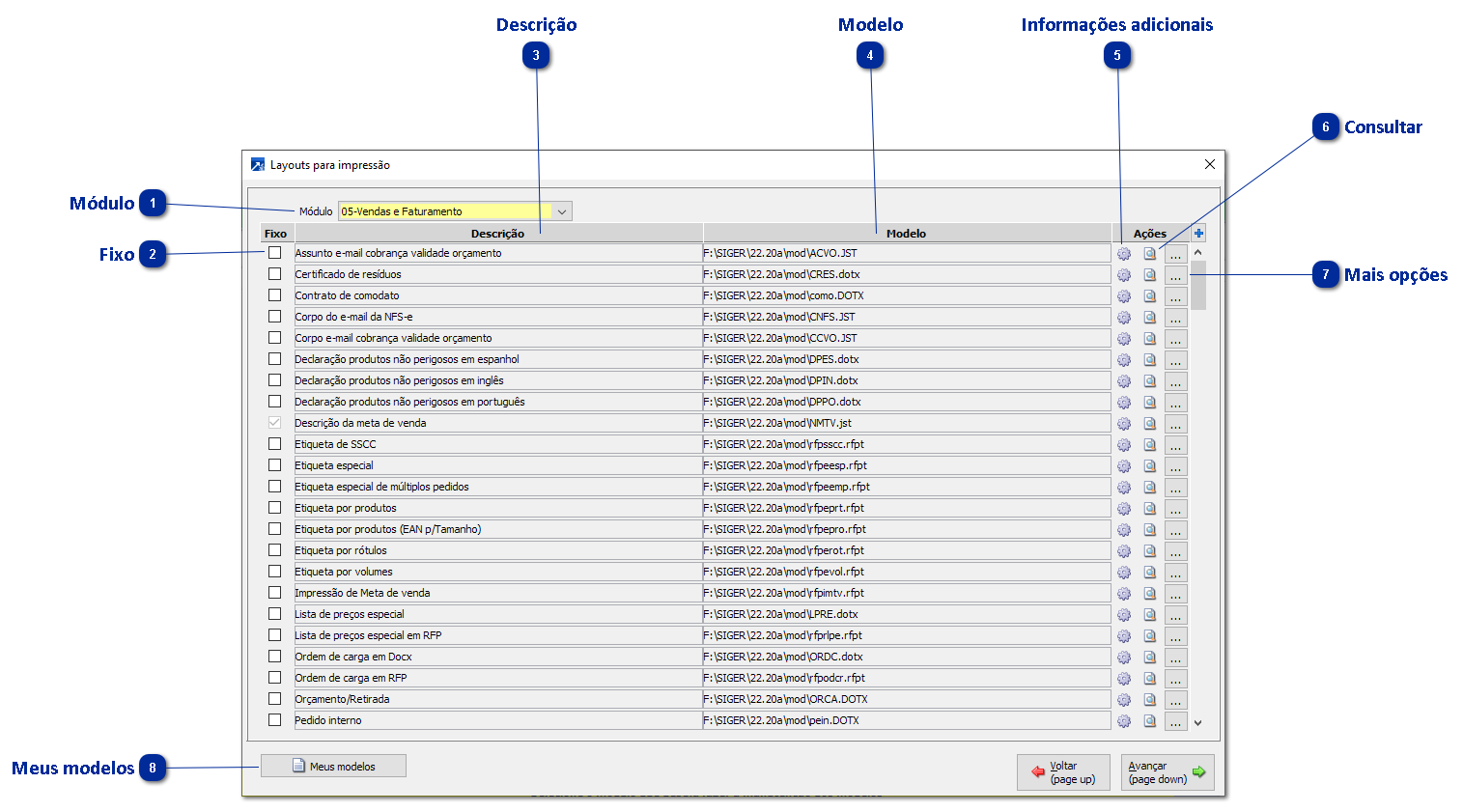This screenshot has width=1463, height=812.
Task: Click the ... button for Etiqueta especial
Action: tap(1175, 466)
